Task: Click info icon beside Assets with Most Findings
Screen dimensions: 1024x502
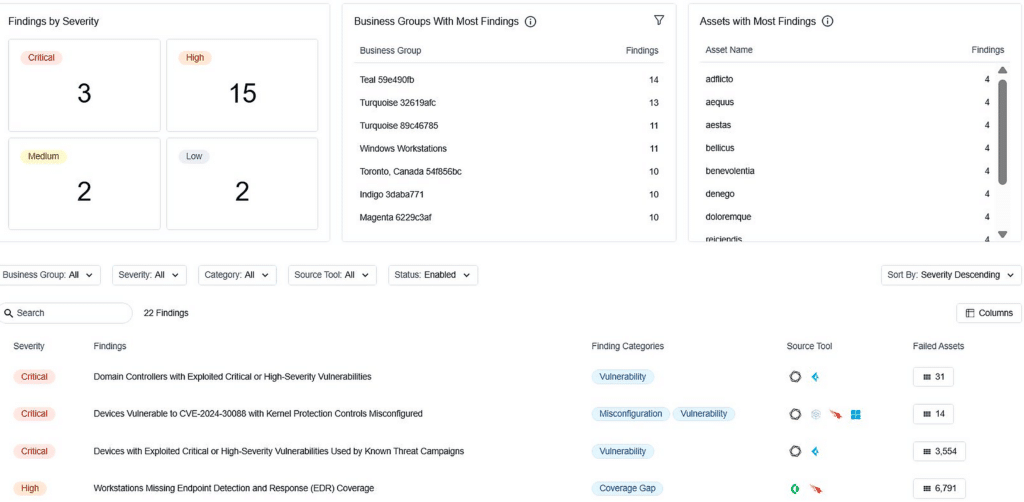Action: point(827,21)
